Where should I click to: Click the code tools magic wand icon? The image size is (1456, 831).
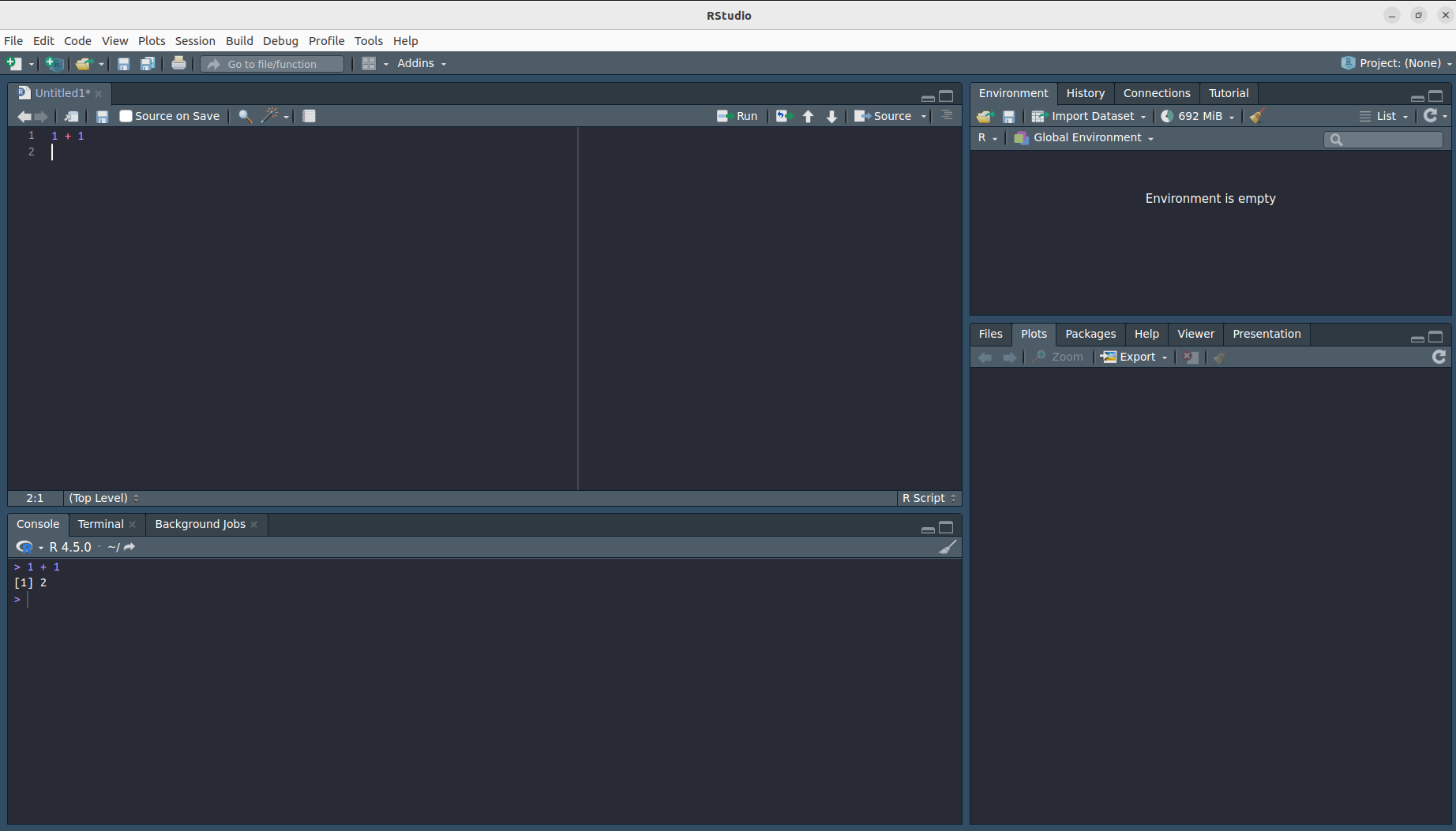tap(270, 115)
